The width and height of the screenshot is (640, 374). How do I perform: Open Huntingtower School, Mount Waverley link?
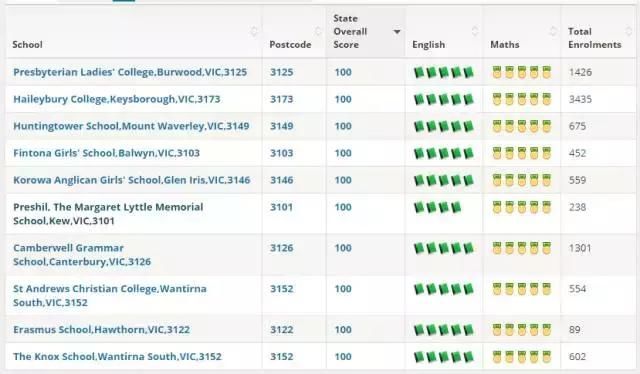coord(131,126)
